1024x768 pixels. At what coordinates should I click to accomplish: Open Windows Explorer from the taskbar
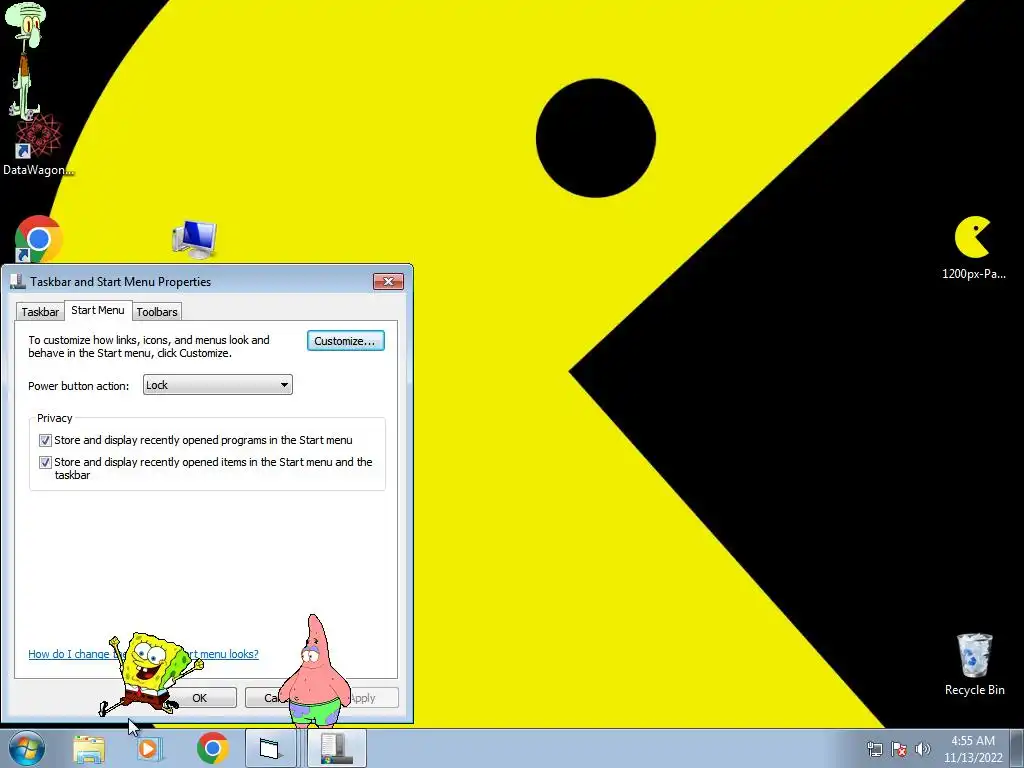click(x=89, y=749)
